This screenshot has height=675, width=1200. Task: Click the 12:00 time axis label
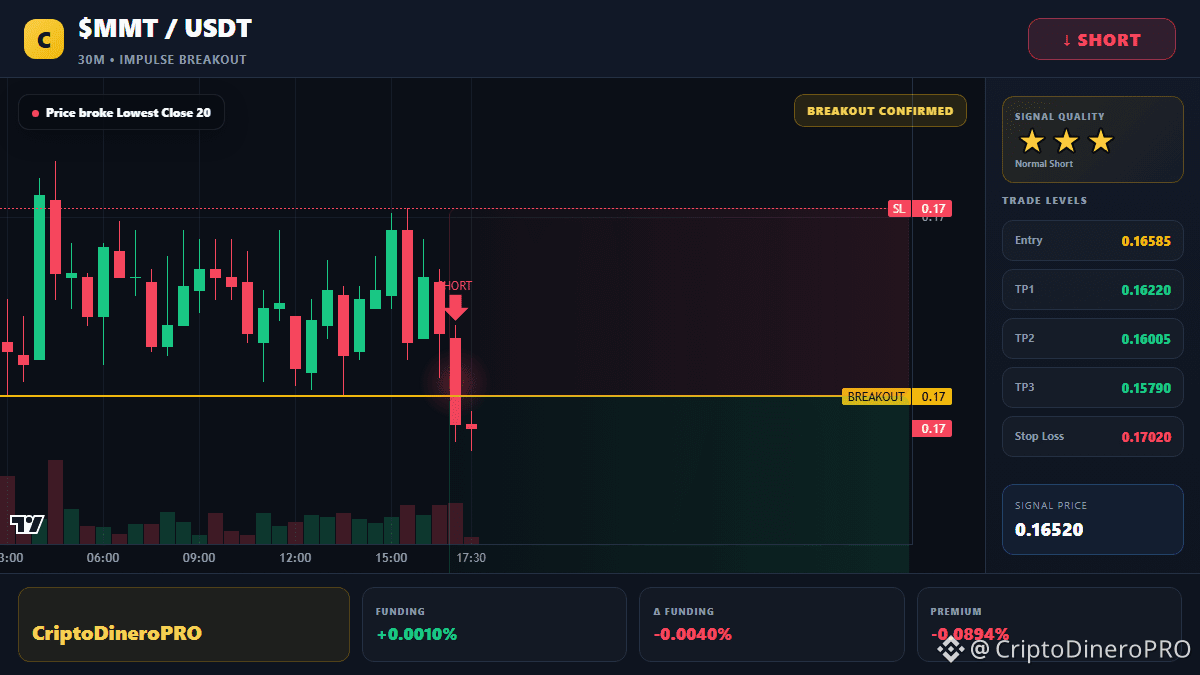point(295,558)
